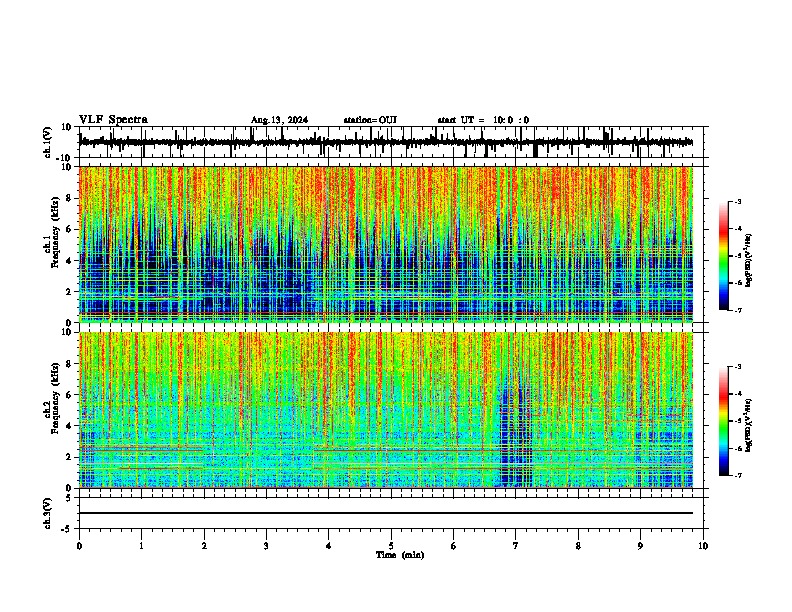Click the flat ch.3 voltage line
The image size is (792, 612).
[386, 513]
